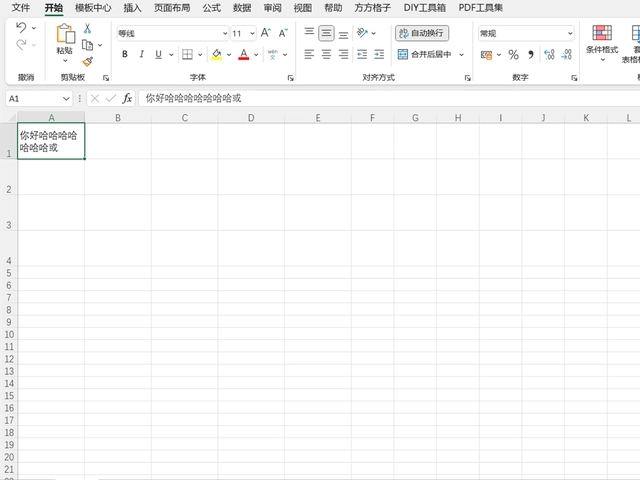The height and width of the screenshot is (480, 640).
Task: Open the font name dropdown
Action: coord(224,33)
